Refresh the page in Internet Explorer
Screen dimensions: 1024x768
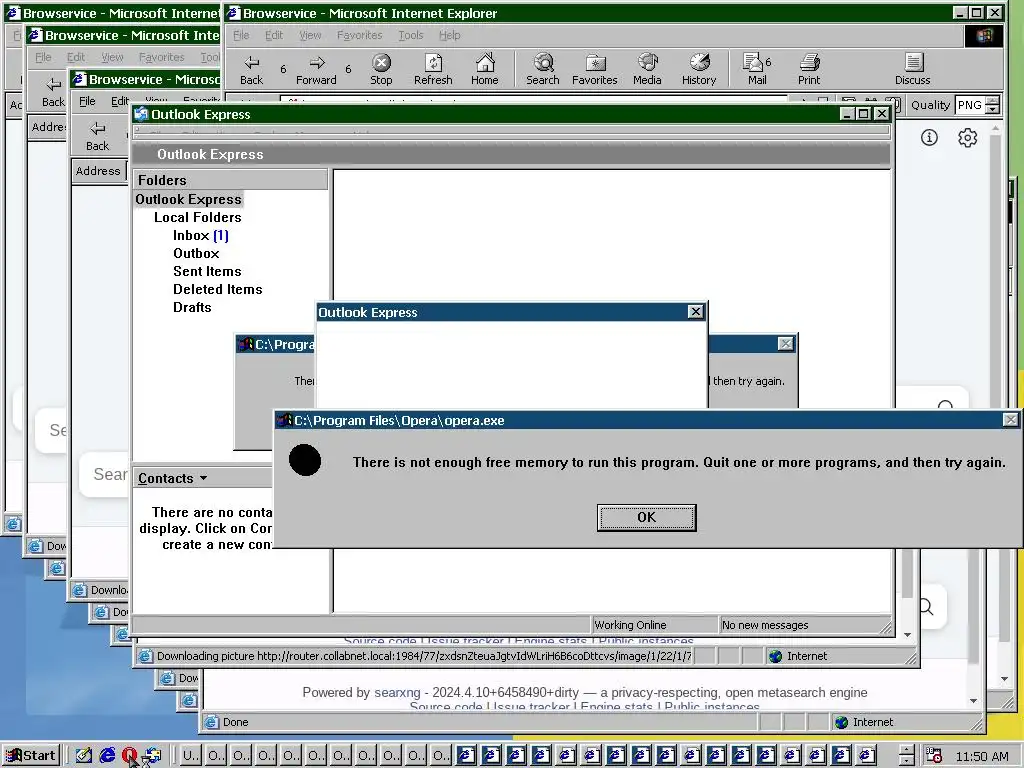tap(433, 69)
